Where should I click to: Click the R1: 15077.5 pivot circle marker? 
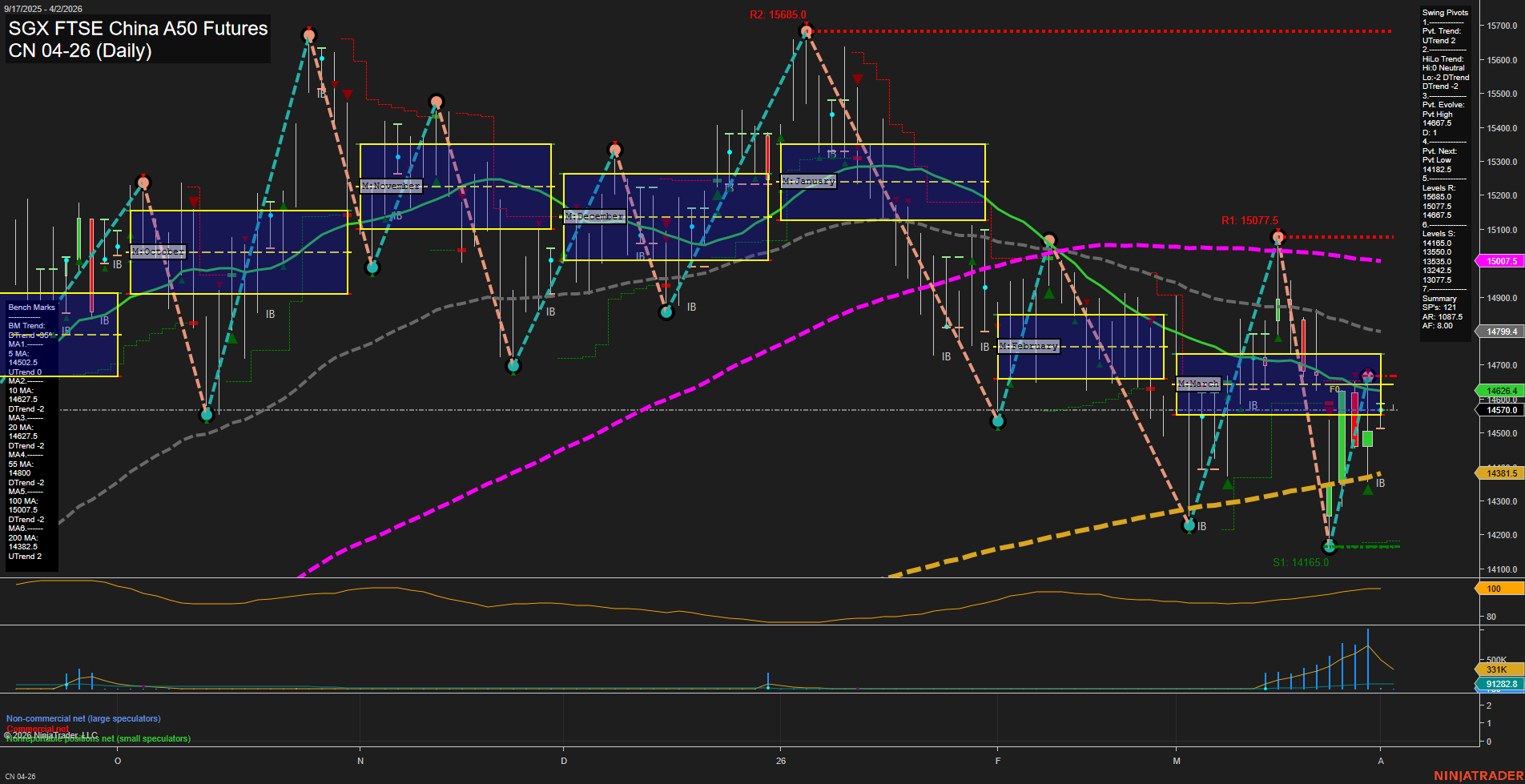[1278, 236]
